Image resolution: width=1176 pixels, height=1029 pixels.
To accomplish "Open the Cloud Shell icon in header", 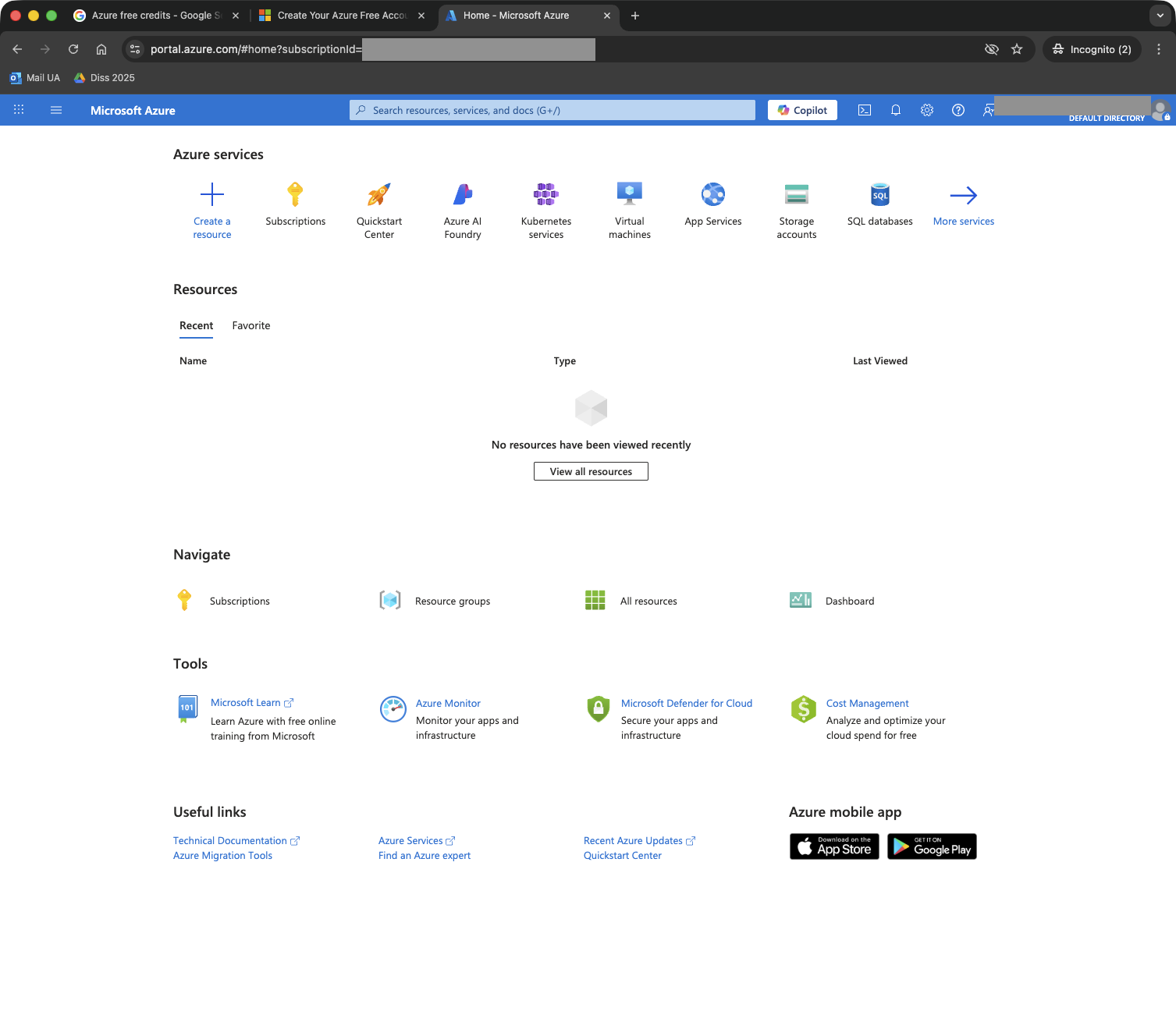I will pyautogui.click(x=865, y=110).
